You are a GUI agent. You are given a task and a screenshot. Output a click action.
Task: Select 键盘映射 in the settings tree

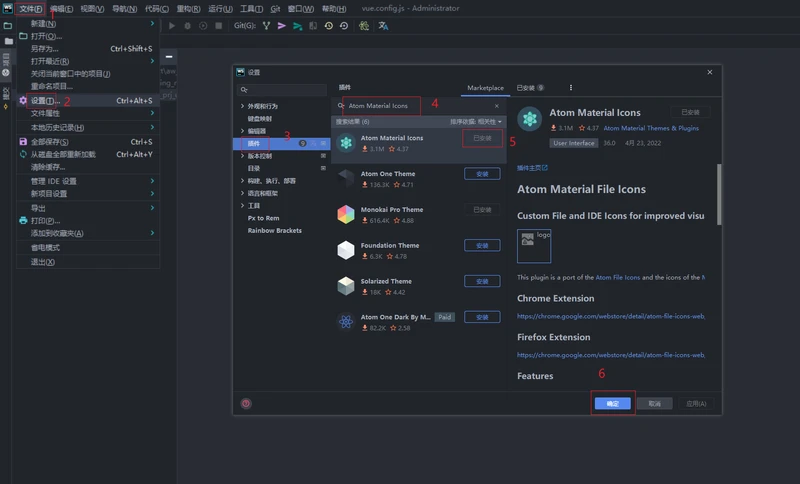click(x=260, y=119)
